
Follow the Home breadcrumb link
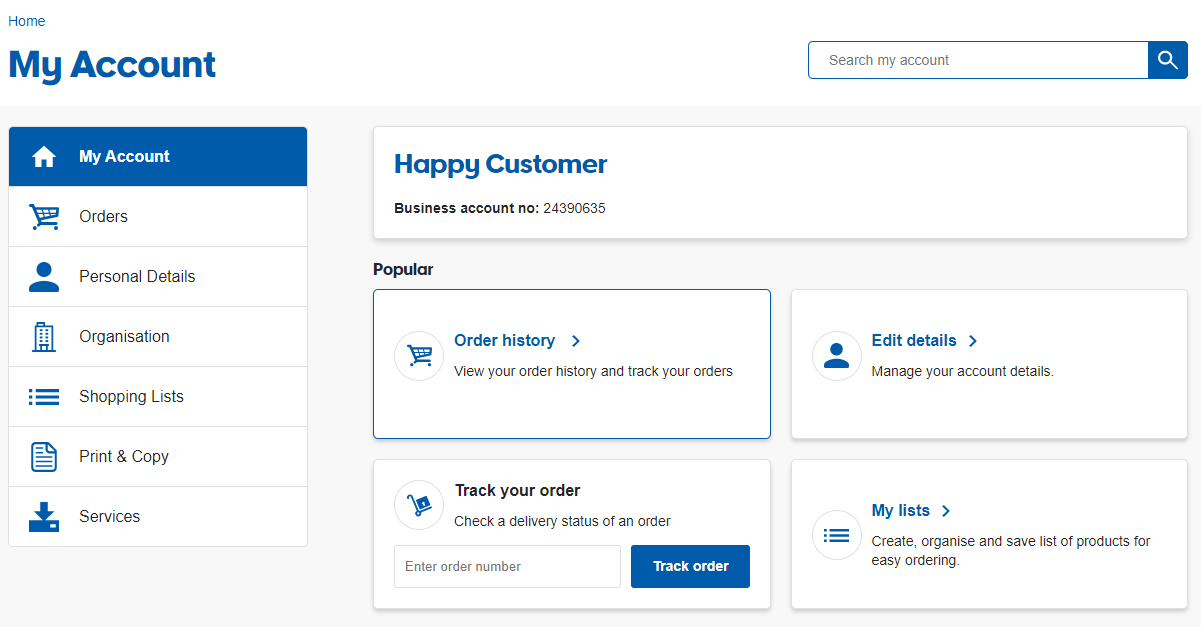coord(27,21)
